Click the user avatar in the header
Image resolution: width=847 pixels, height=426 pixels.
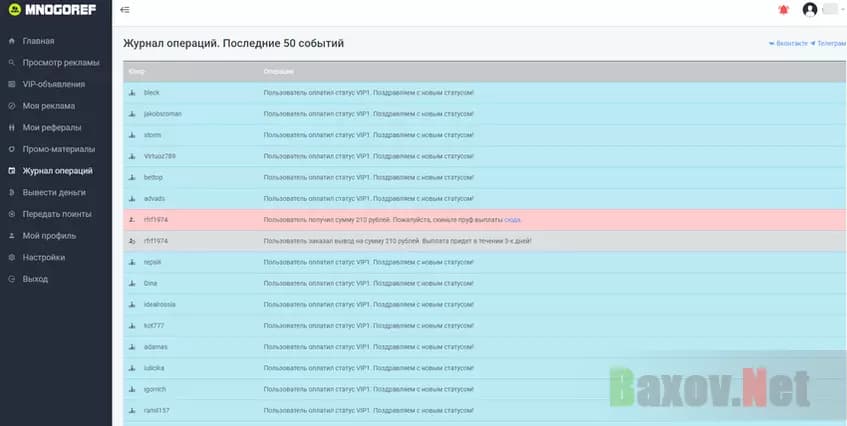(x=809, y=10)
